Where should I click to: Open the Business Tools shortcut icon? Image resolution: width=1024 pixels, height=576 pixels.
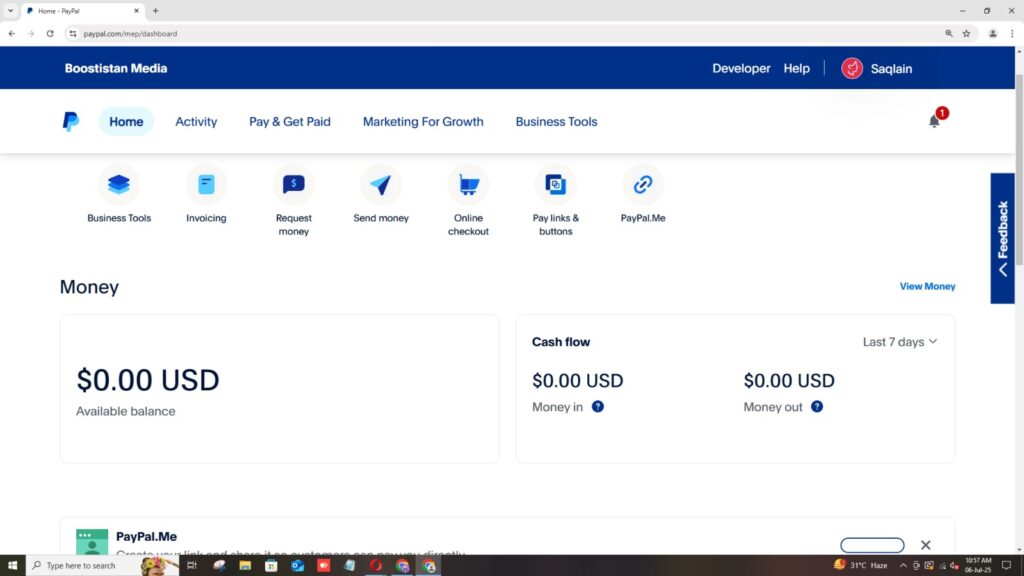[119, 185]
